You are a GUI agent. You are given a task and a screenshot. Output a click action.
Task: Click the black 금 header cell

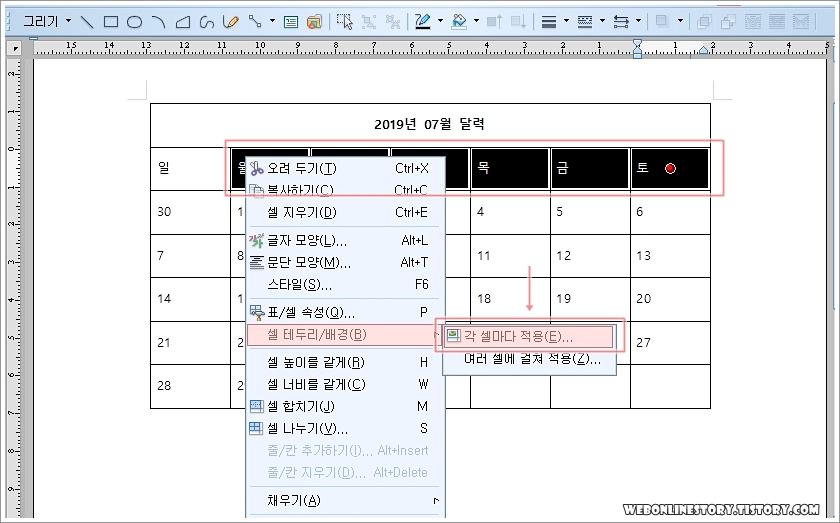coord(590,169)
